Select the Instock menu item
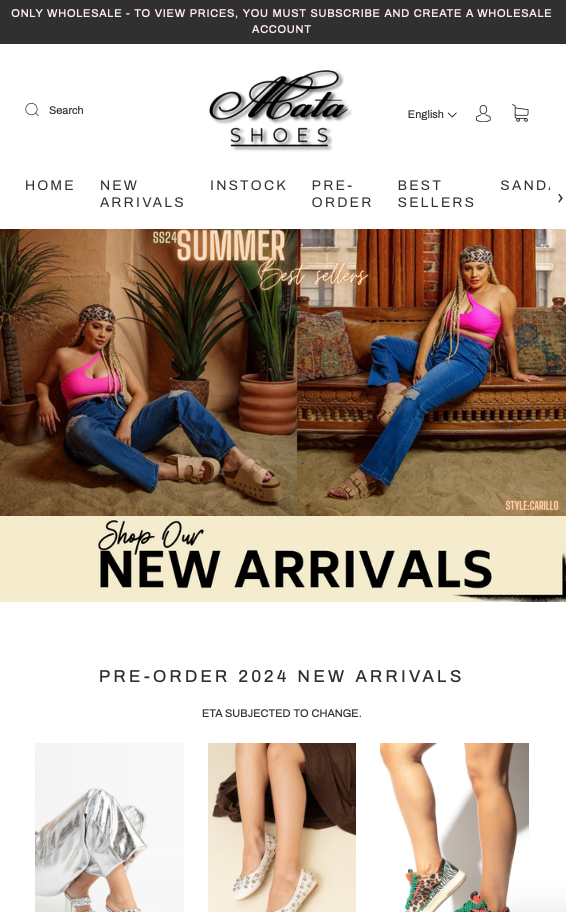The image size is (566, 912). tap(248, 185)
